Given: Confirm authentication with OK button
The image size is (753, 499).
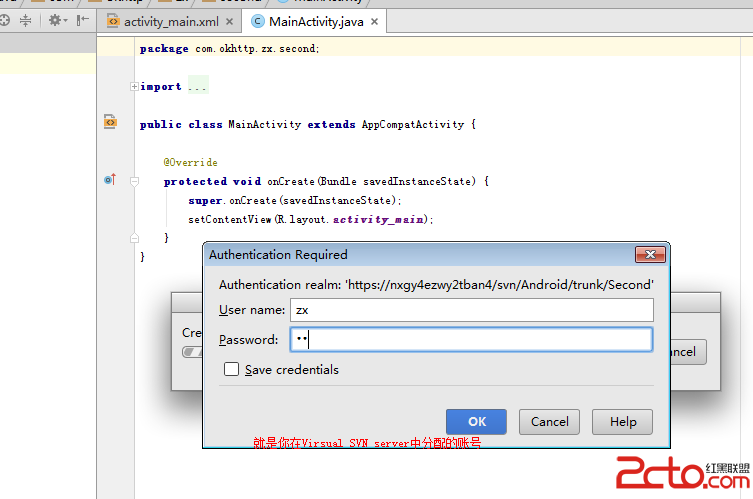Looking at the screenshot, I should click(476, 422).
